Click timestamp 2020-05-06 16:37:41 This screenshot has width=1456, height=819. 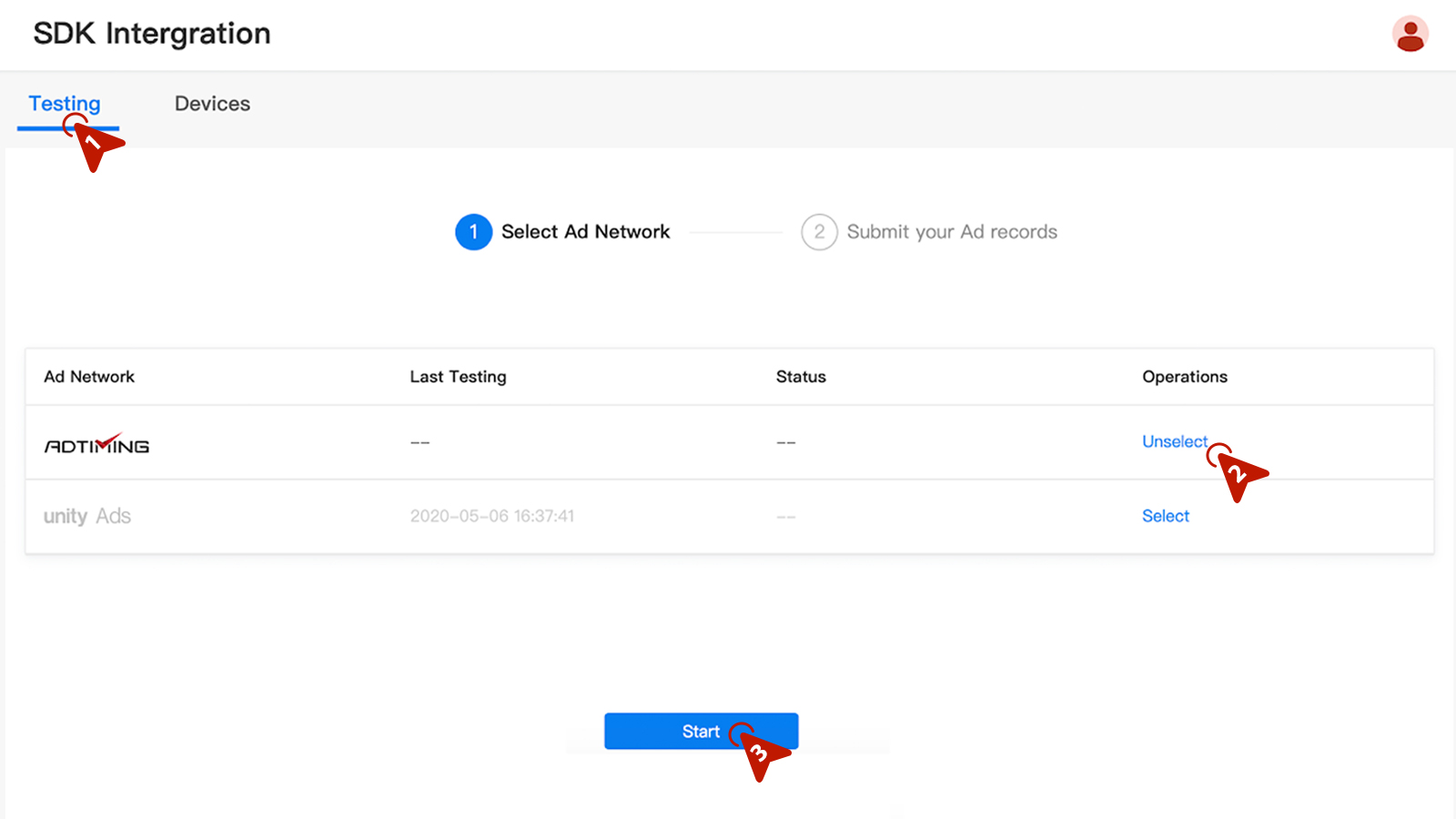pyautogui.click(x=491, y=516)
